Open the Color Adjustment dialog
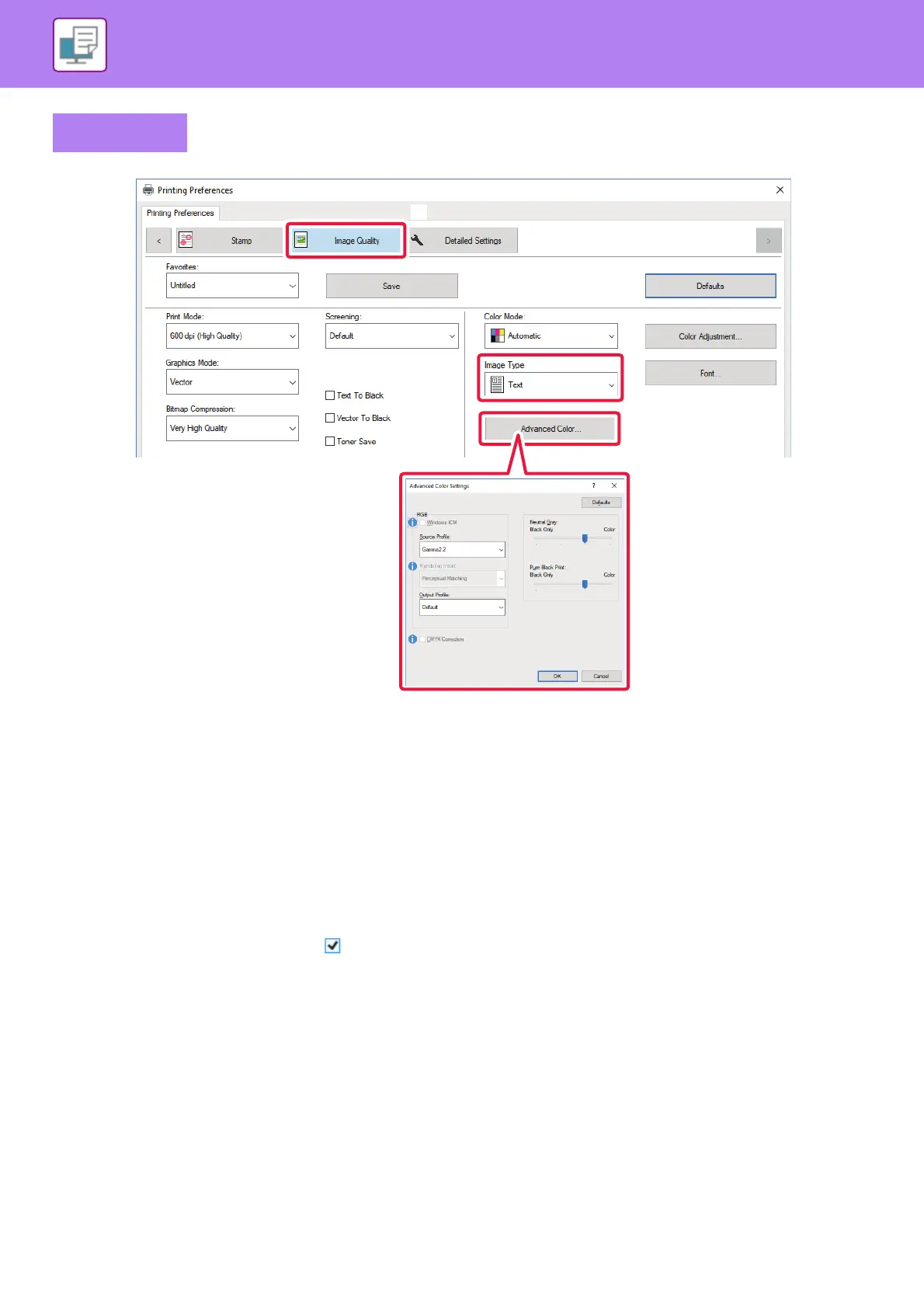The height and width of the screenshot is (1308, 924). (x=710, y=336)
